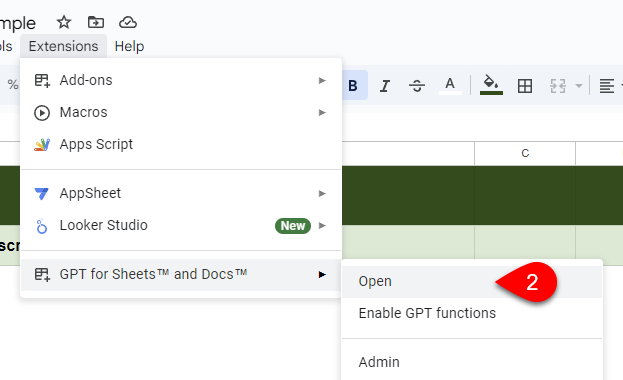Click the percent format icon
623x380 pixels.
click(13, 85)
